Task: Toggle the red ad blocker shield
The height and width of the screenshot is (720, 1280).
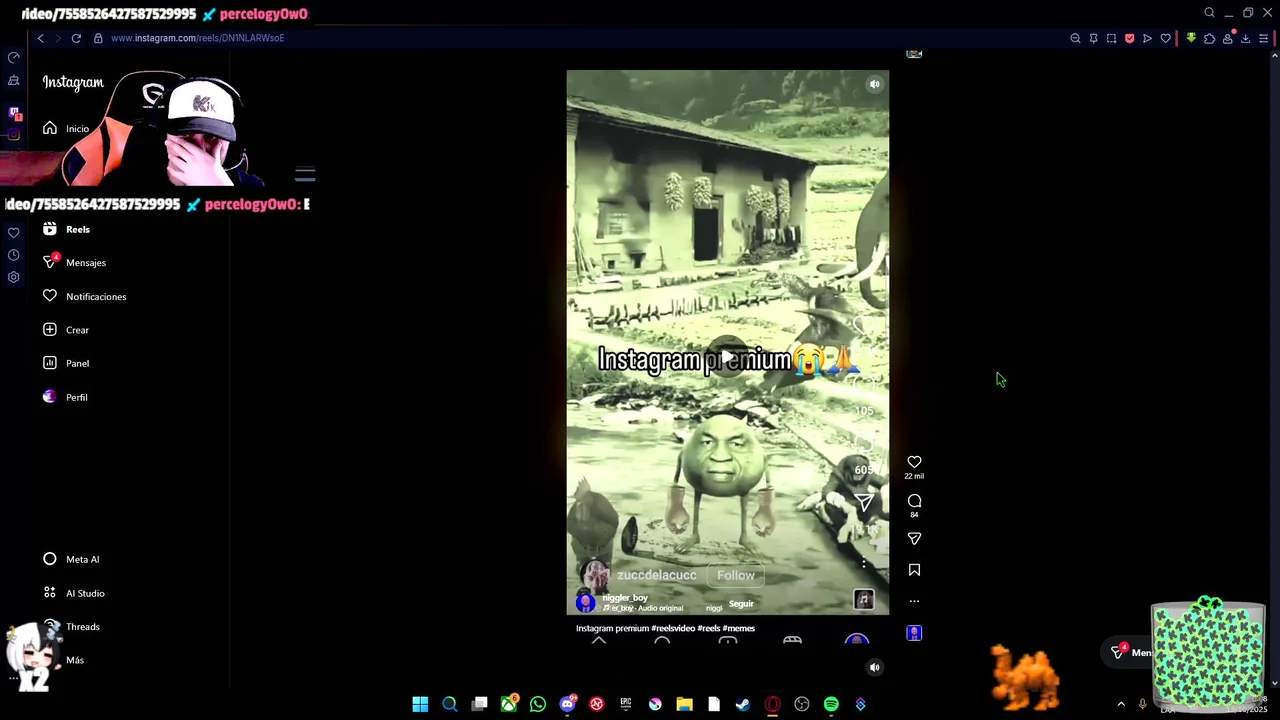Action: [1129, 38]
